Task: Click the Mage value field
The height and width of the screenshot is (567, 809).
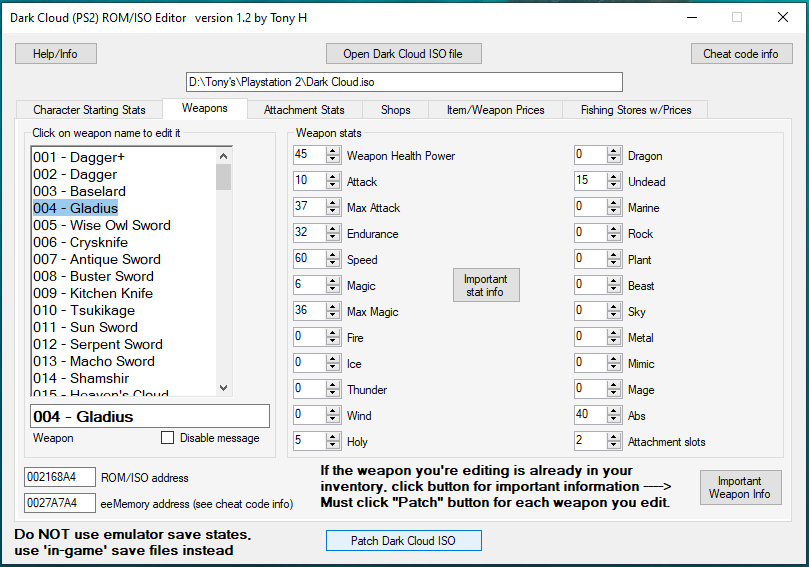Action: click(590, 388)
